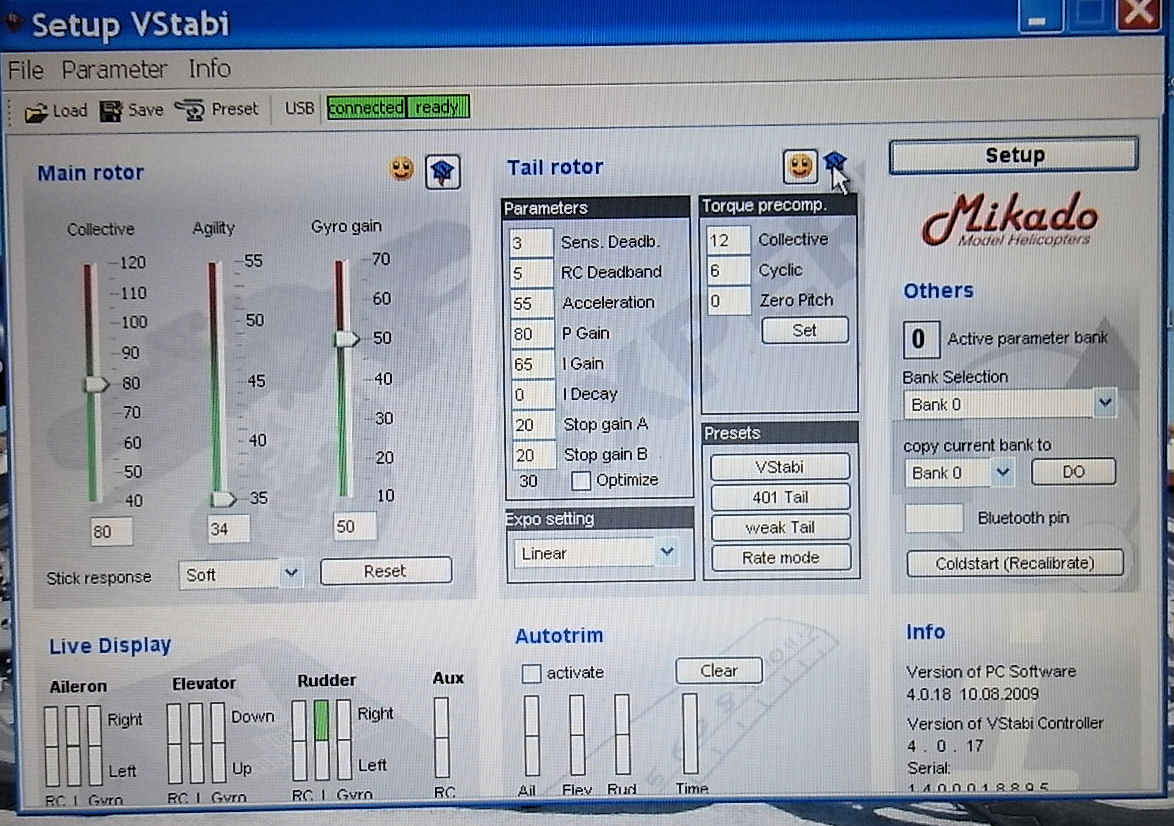Viewport: 1174px width, 826px height.
Task: Click the Active parameter bank number box
Action: [920, 339]
